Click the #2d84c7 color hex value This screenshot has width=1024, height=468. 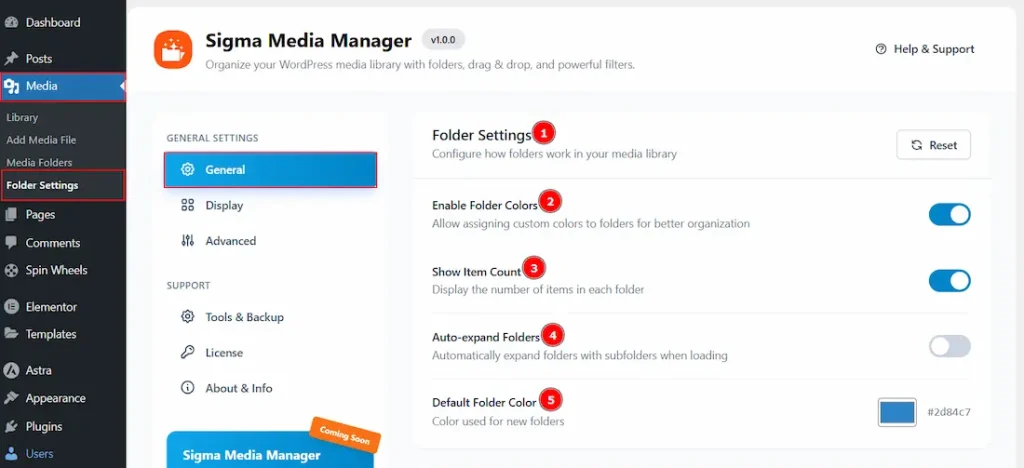[949, 413]
